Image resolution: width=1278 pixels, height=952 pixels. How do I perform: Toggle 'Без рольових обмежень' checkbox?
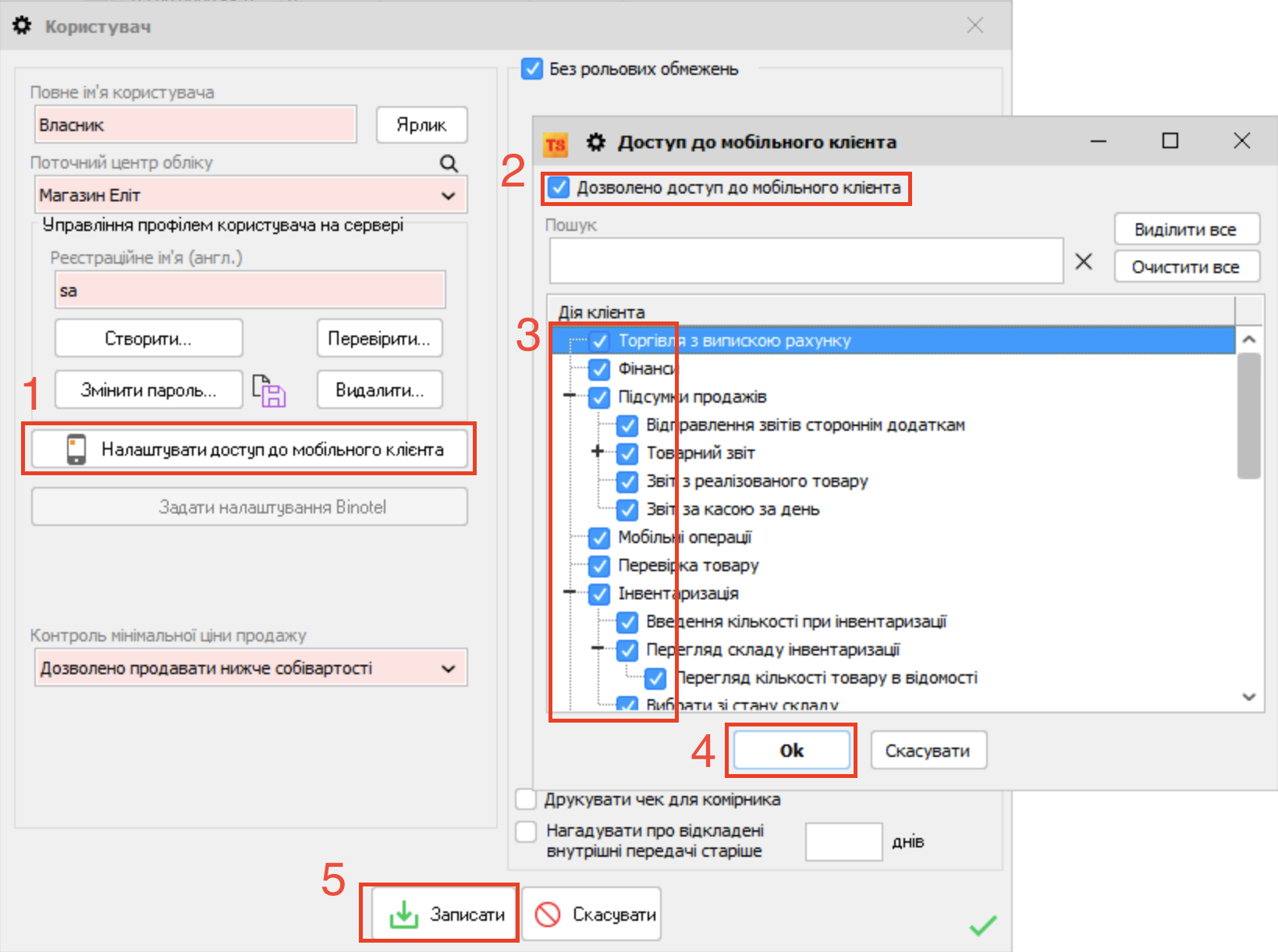click(x=532, y=69)
